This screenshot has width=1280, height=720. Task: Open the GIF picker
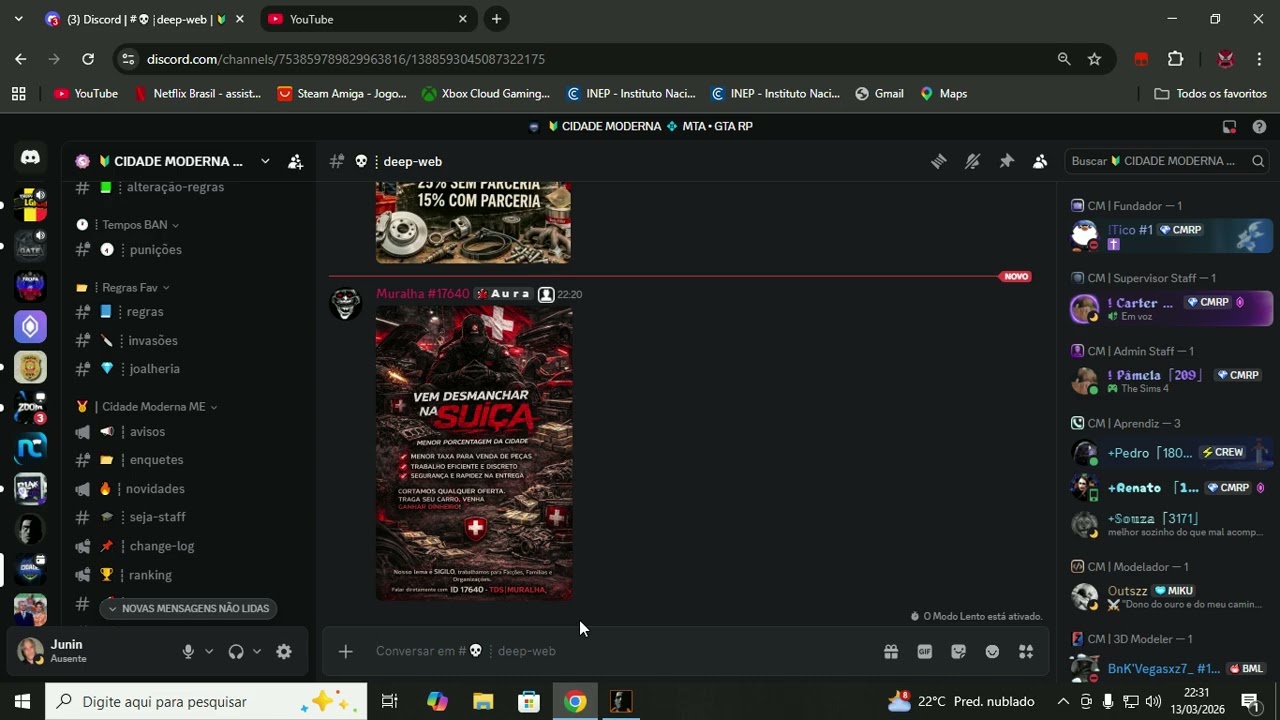(x=925, y=651)
